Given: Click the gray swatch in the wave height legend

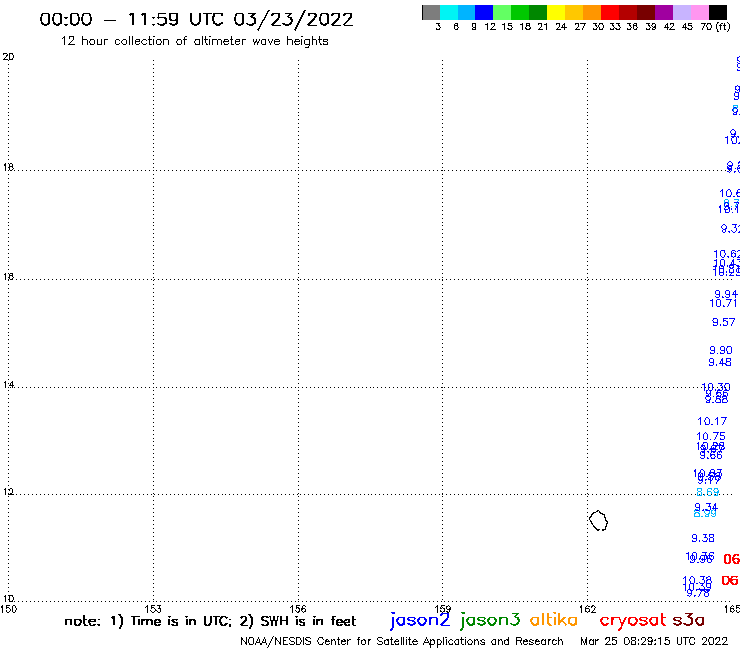Looking at the screenshot, I should click(431, 12).
